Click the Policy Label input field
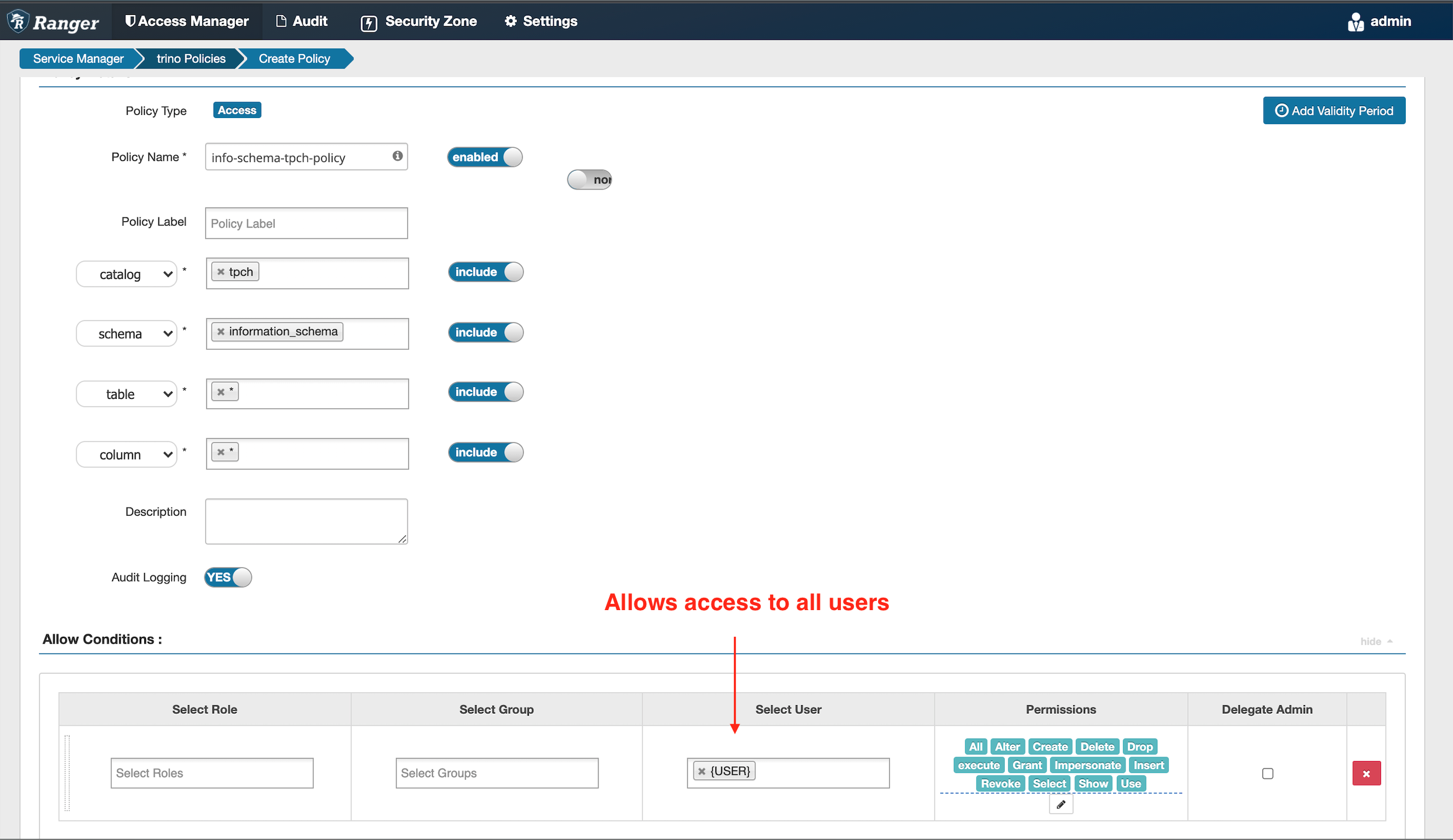This screenshot has width=1453, height=840. [x=306, y=223]
